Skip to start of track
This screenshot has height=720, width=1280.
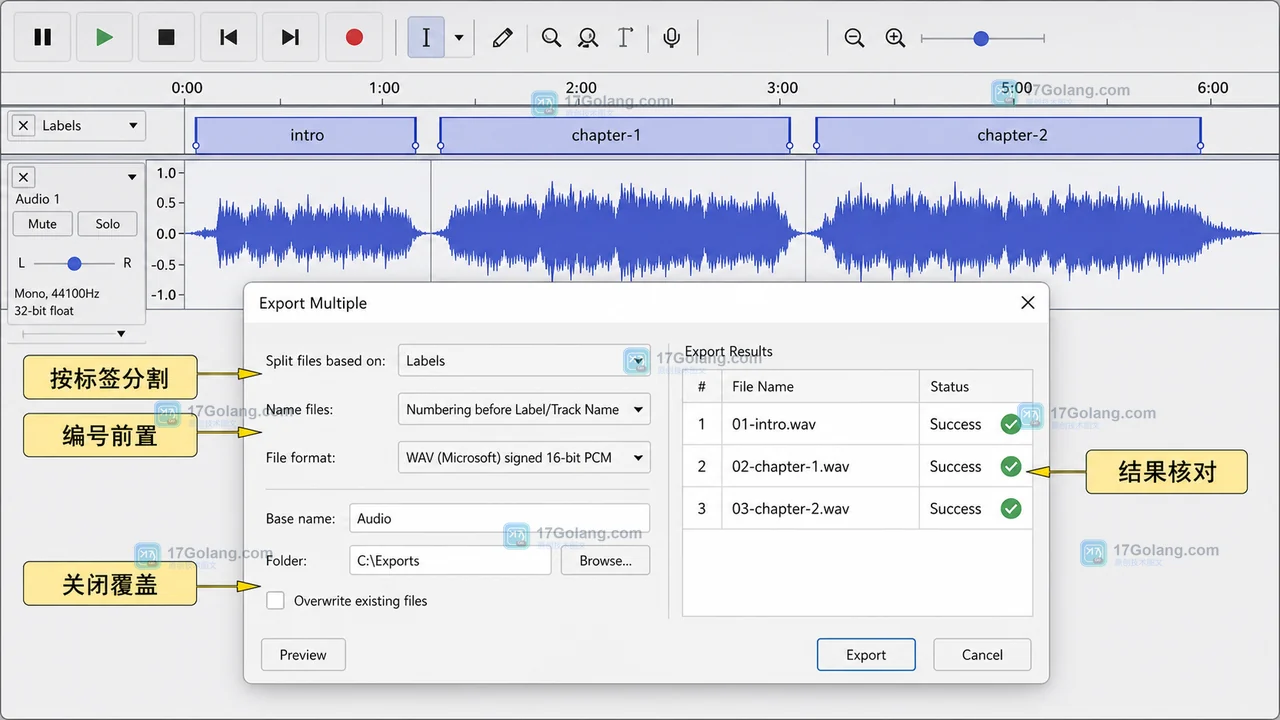coord(228,37)
